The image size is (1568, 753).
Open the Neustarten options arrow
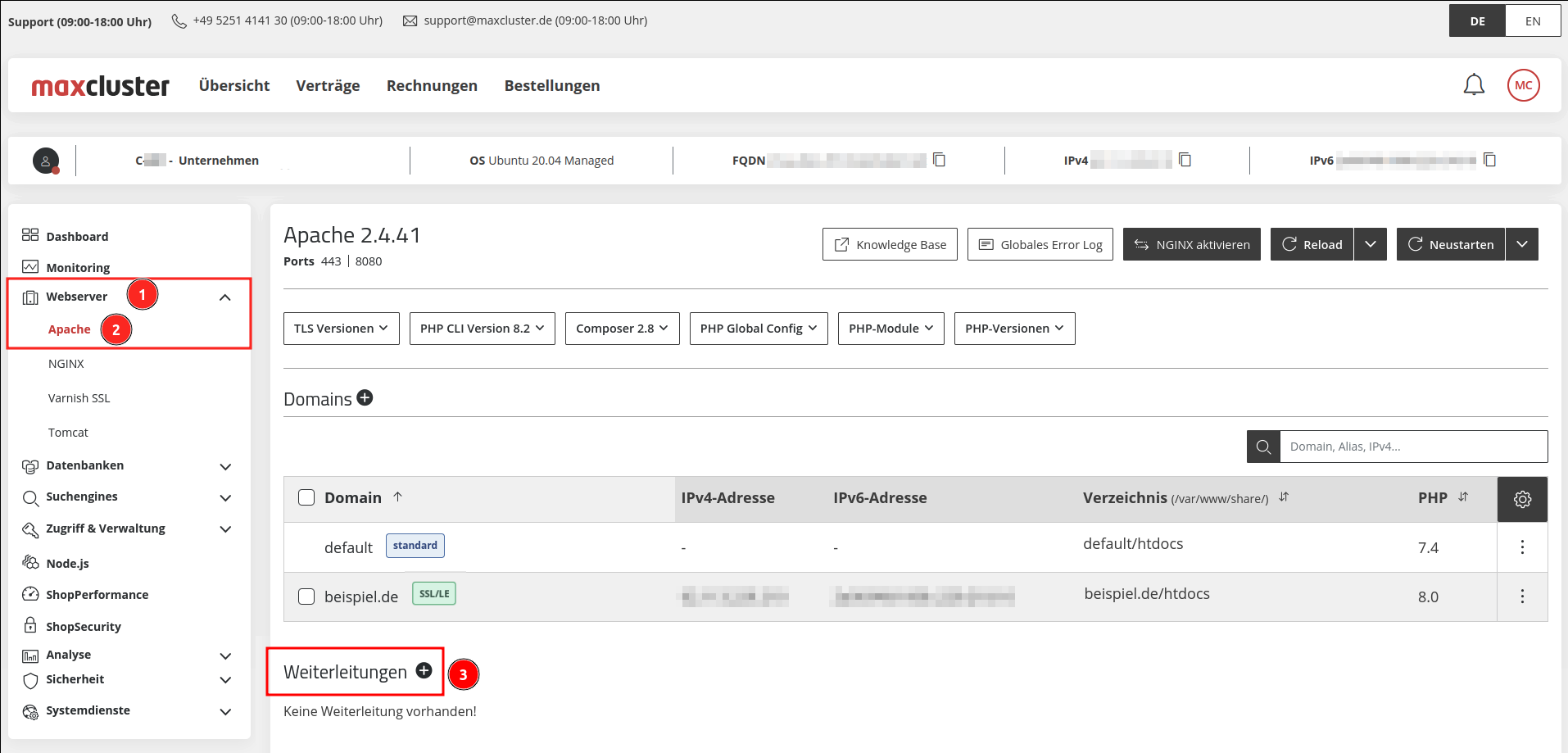(1522, 244)
